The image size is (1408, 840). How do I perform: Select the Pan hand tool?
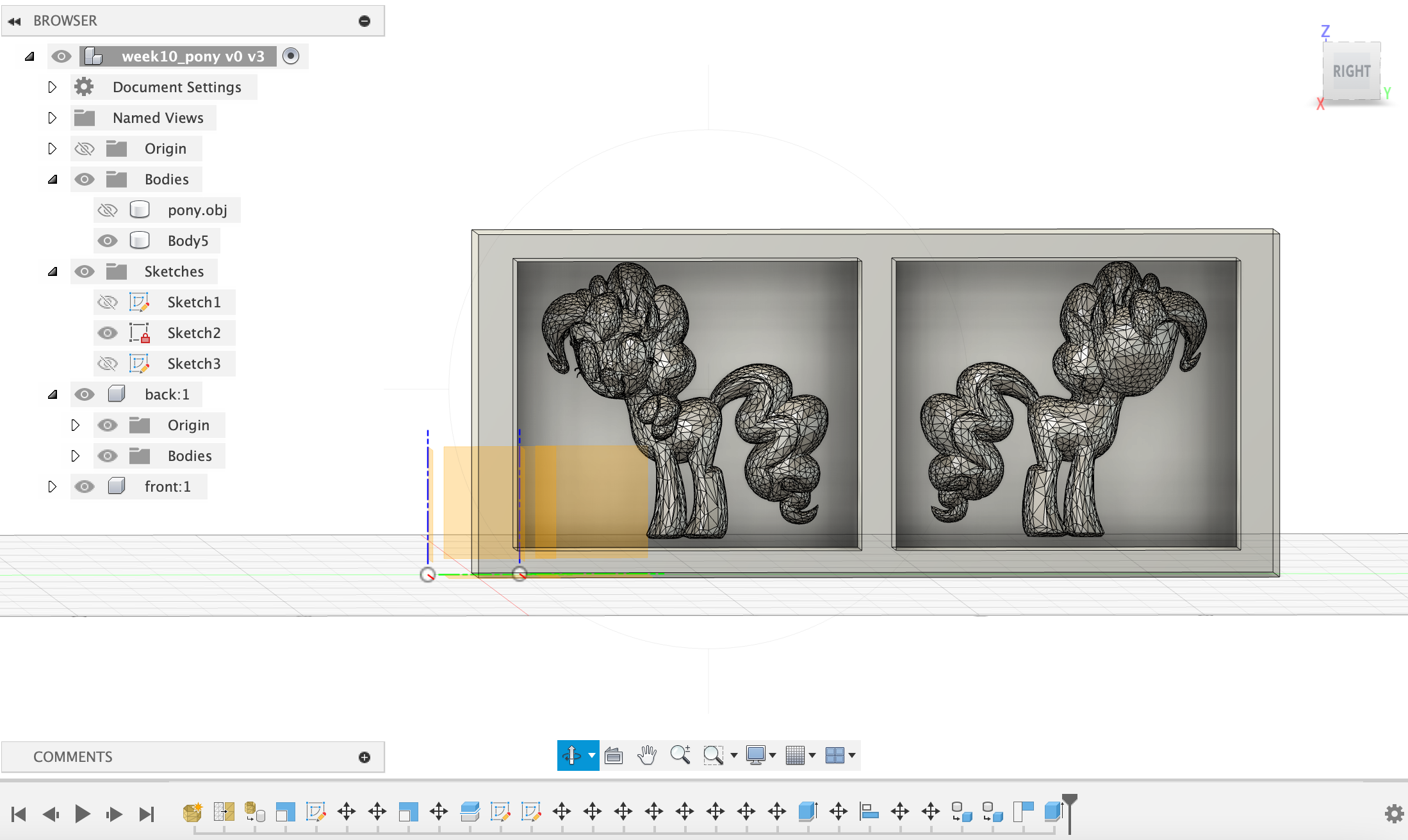[x=647, y=755]
